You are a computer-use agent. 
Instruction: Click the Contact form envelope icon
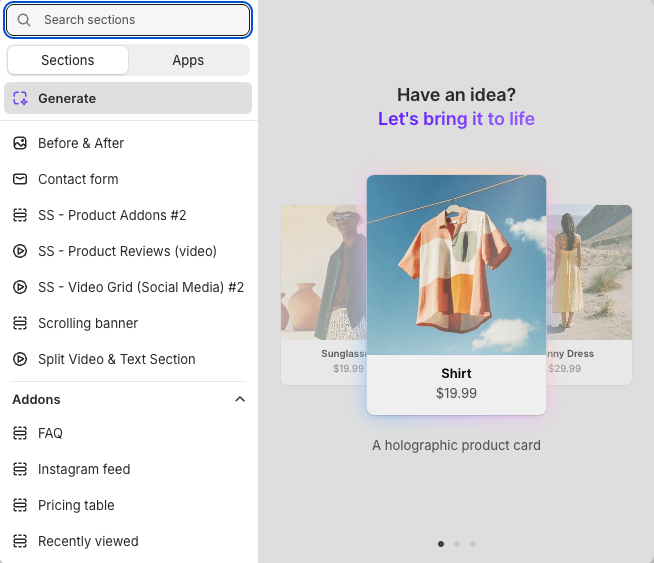click(x=20, y=179)
